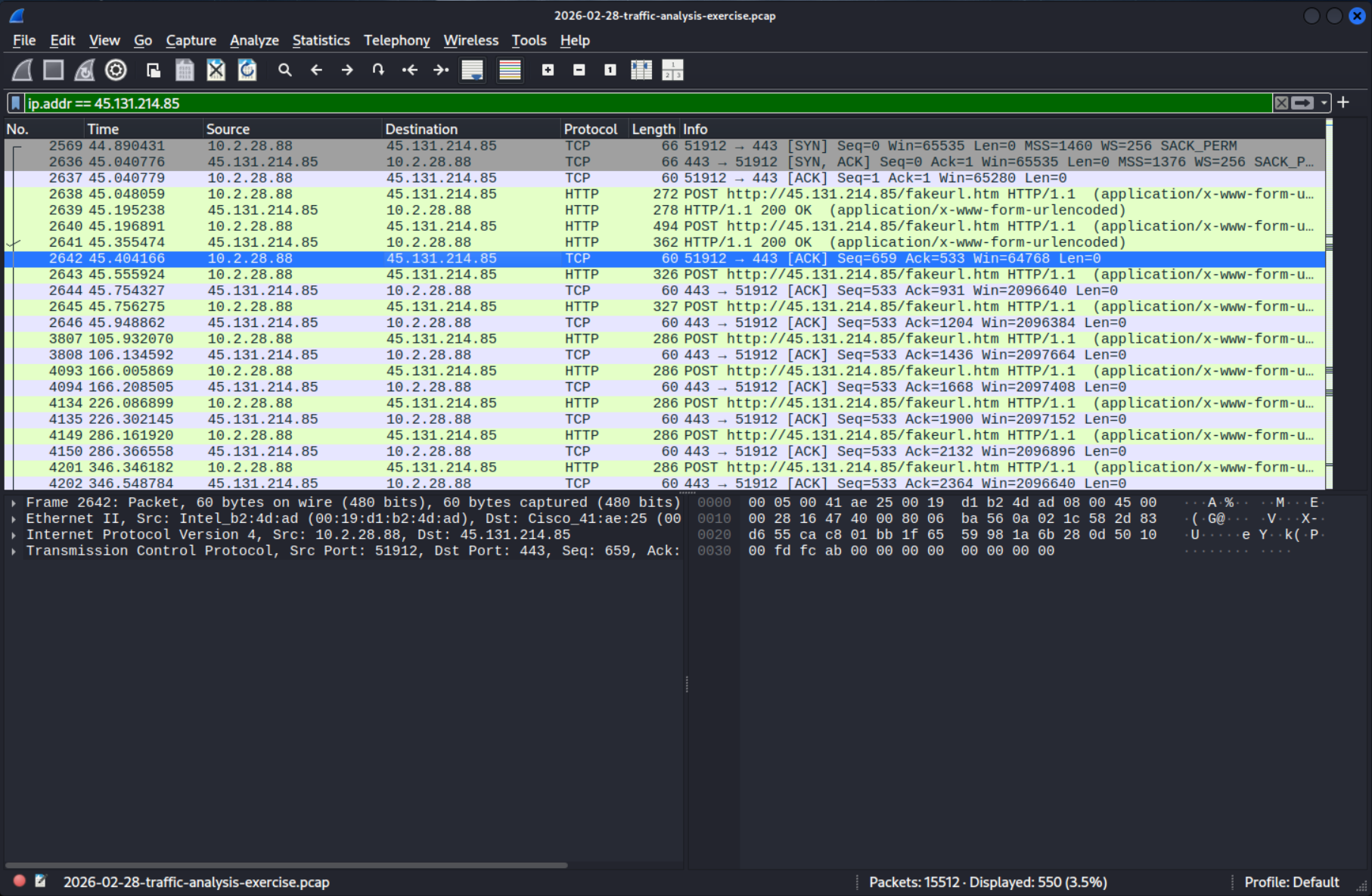Toggle packet colorization rules

pos(511,70)
